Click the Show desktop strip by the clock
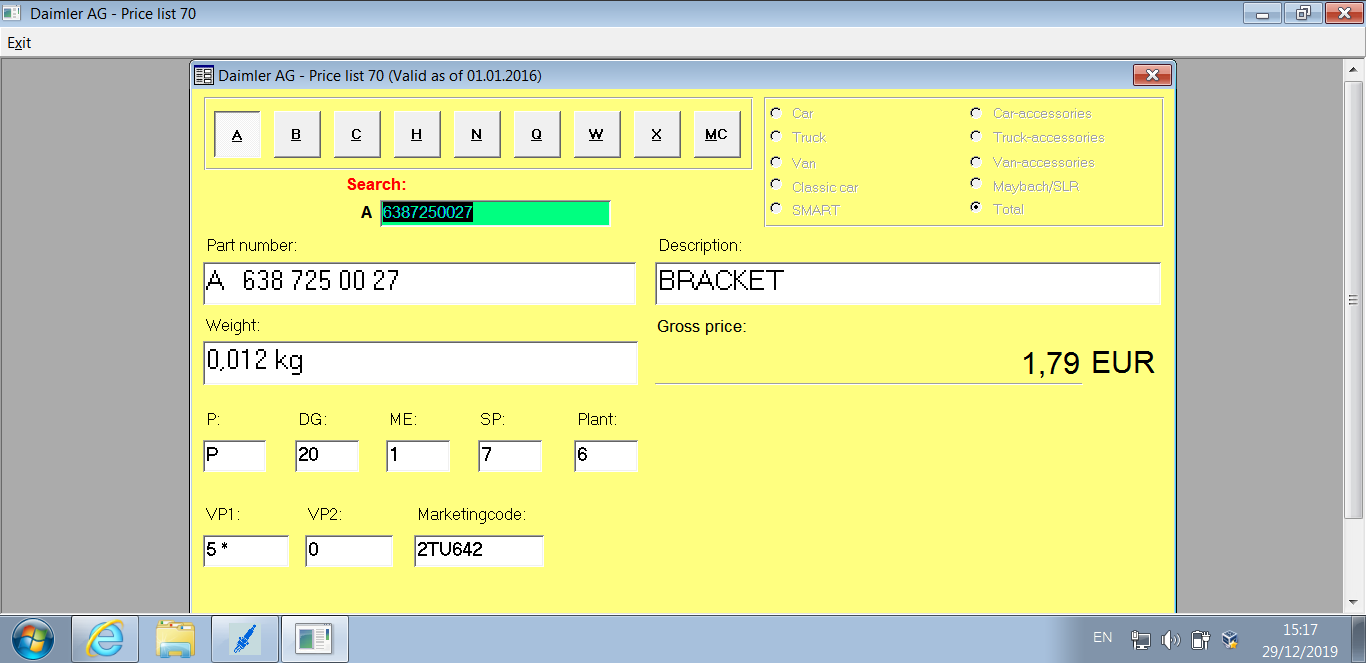Screen dimensions: 1366x663 tap(1359, 638)
